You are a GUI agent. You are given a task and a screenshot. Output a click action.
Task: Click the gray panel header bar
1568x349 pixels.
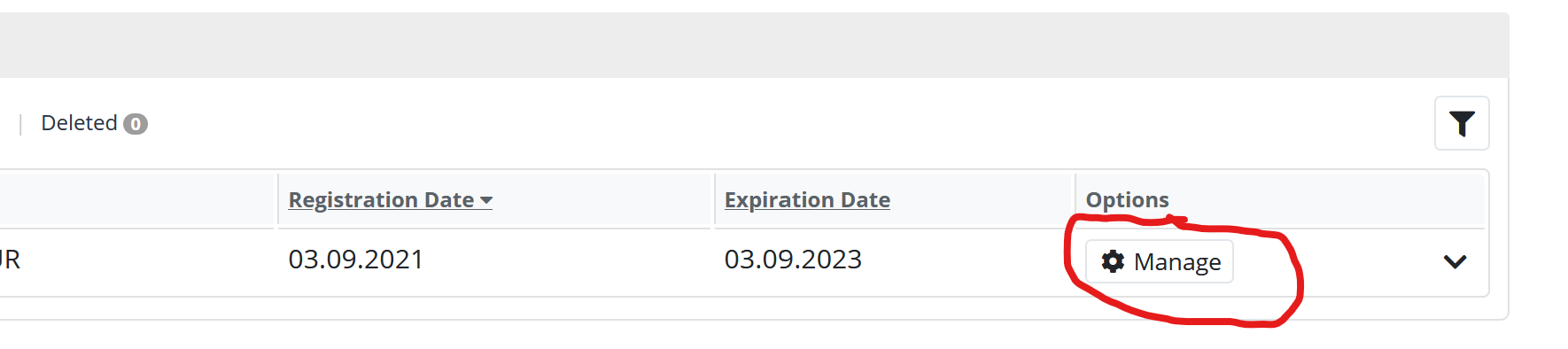pyautogui.click(x=754, y=45)
